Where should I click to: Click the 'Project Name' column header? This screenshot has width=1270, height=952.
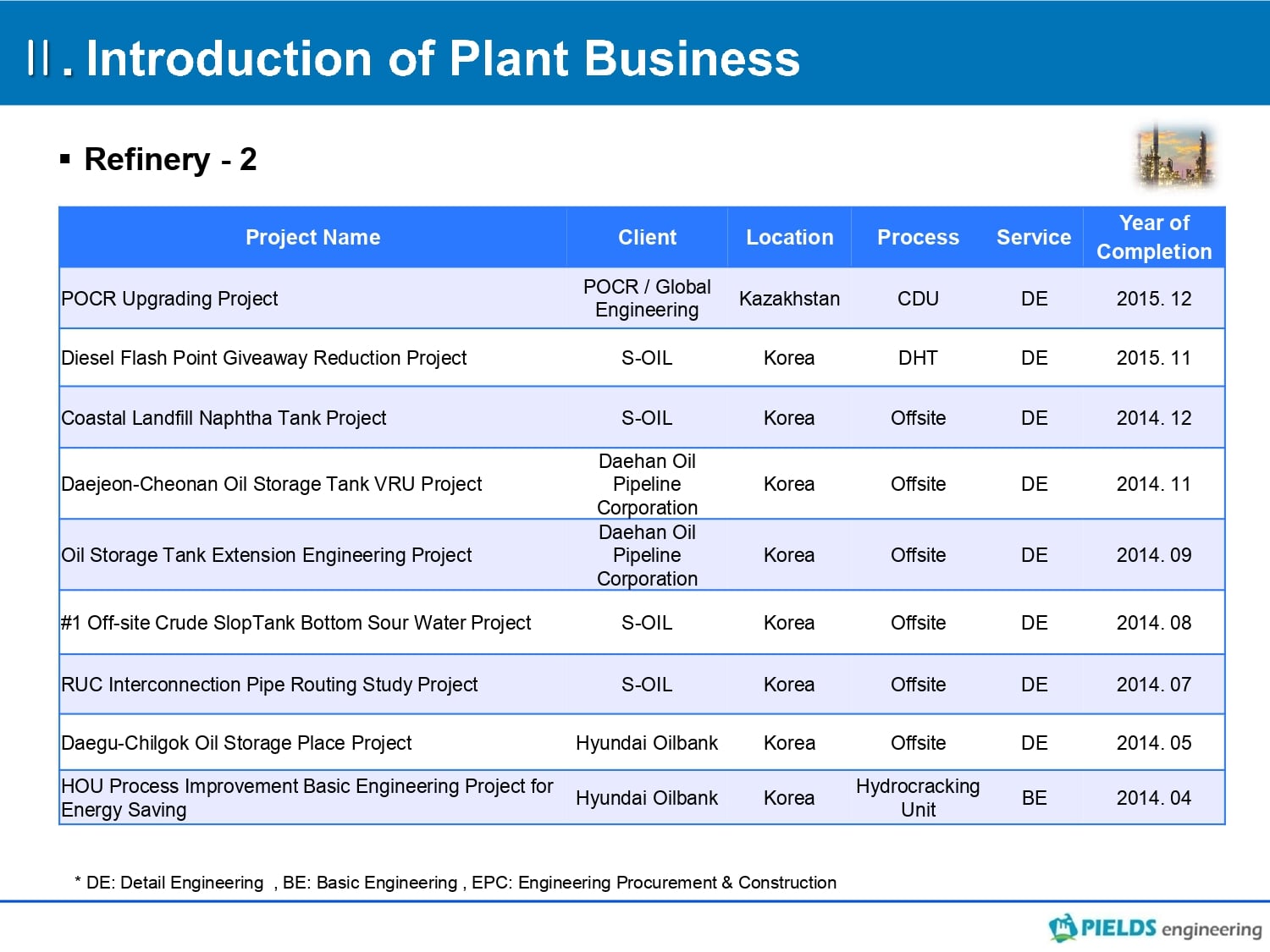pyautogui.click(x=312, y=237)
